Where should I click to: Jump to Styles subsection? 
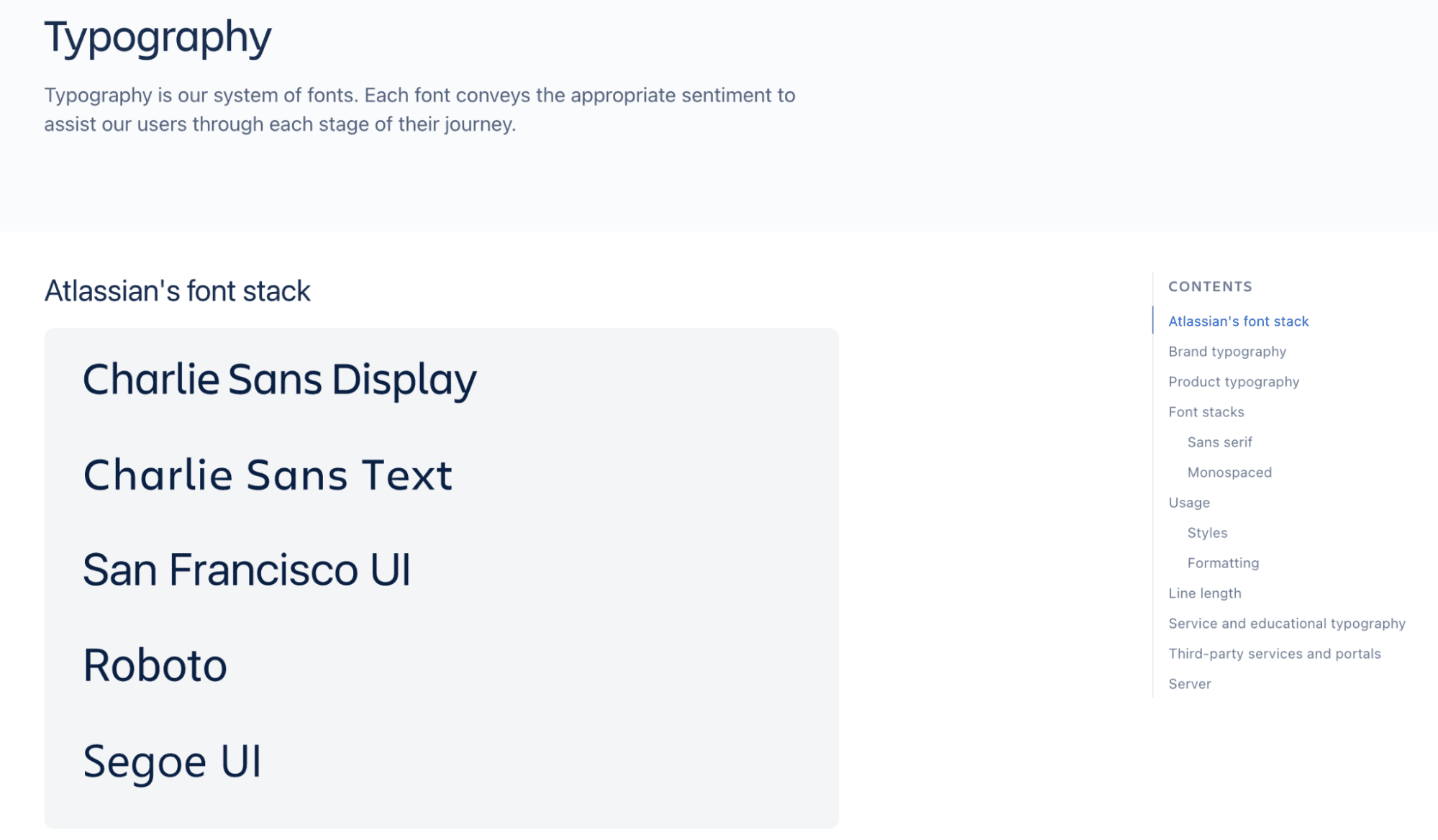click(x=1206, y=533)
